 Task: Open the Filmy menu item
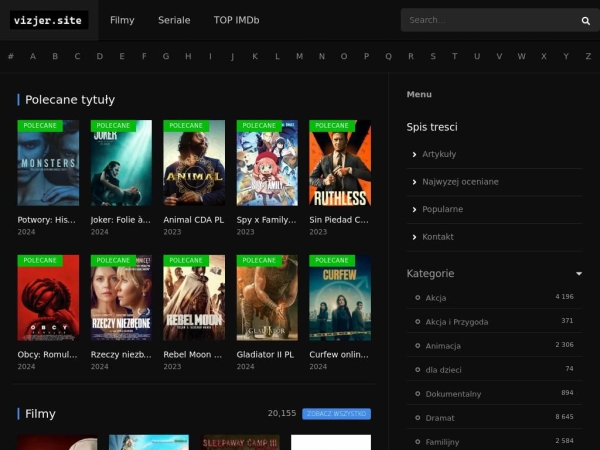tap(122, 20)
